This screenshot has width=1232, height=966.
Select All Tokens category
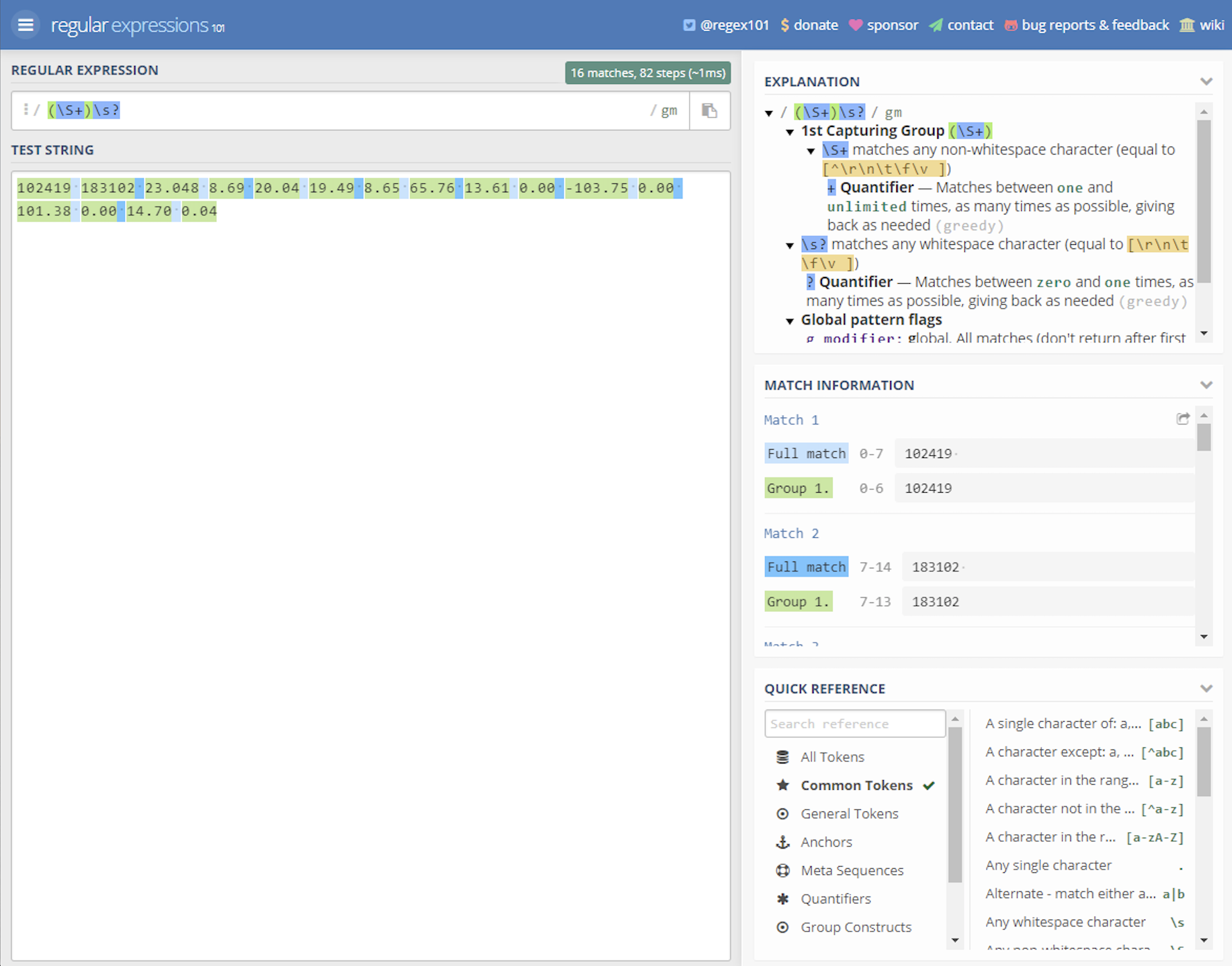(x=832, y=757)
